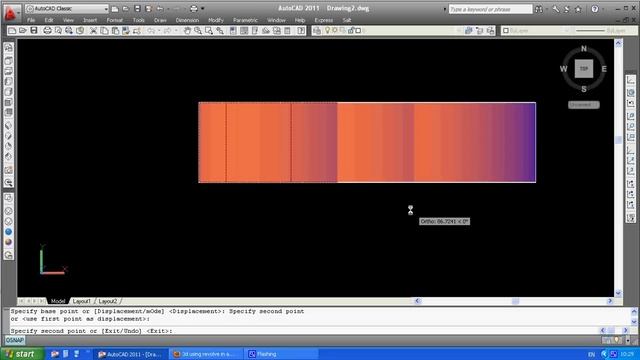The image size is (640, 360).
Task: Click the TOP face of the ViewCube
Action: pos(584,69)
